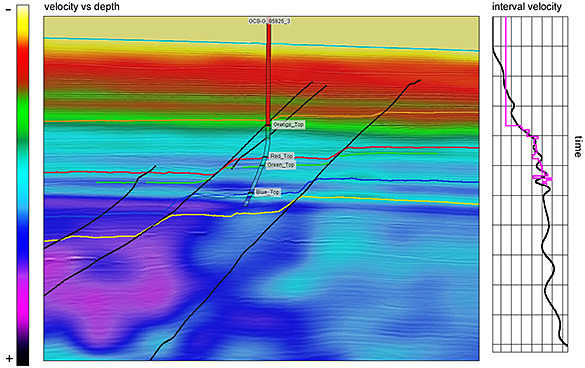Click the time axis label
Image resolution: width=585 pixels, height=368 pixels.
click(578, 147)
